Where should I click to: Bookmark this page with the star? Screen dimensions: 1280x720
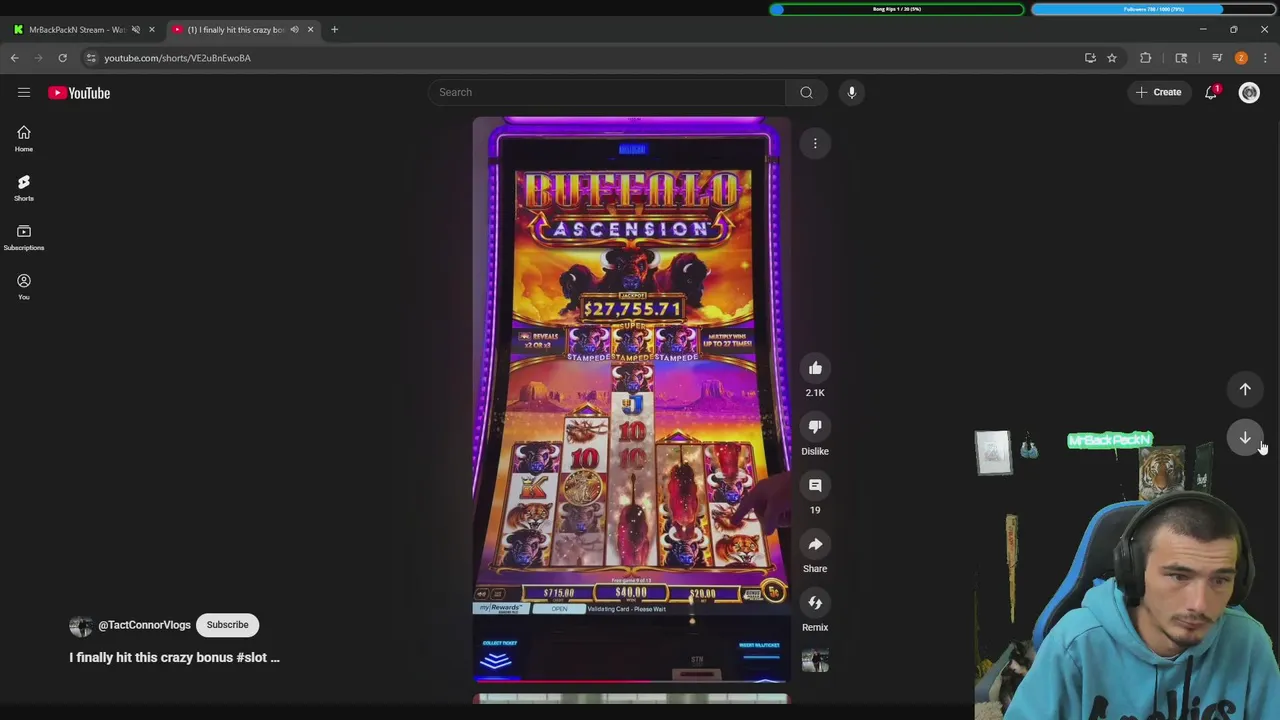click(x=1112, y=58)
